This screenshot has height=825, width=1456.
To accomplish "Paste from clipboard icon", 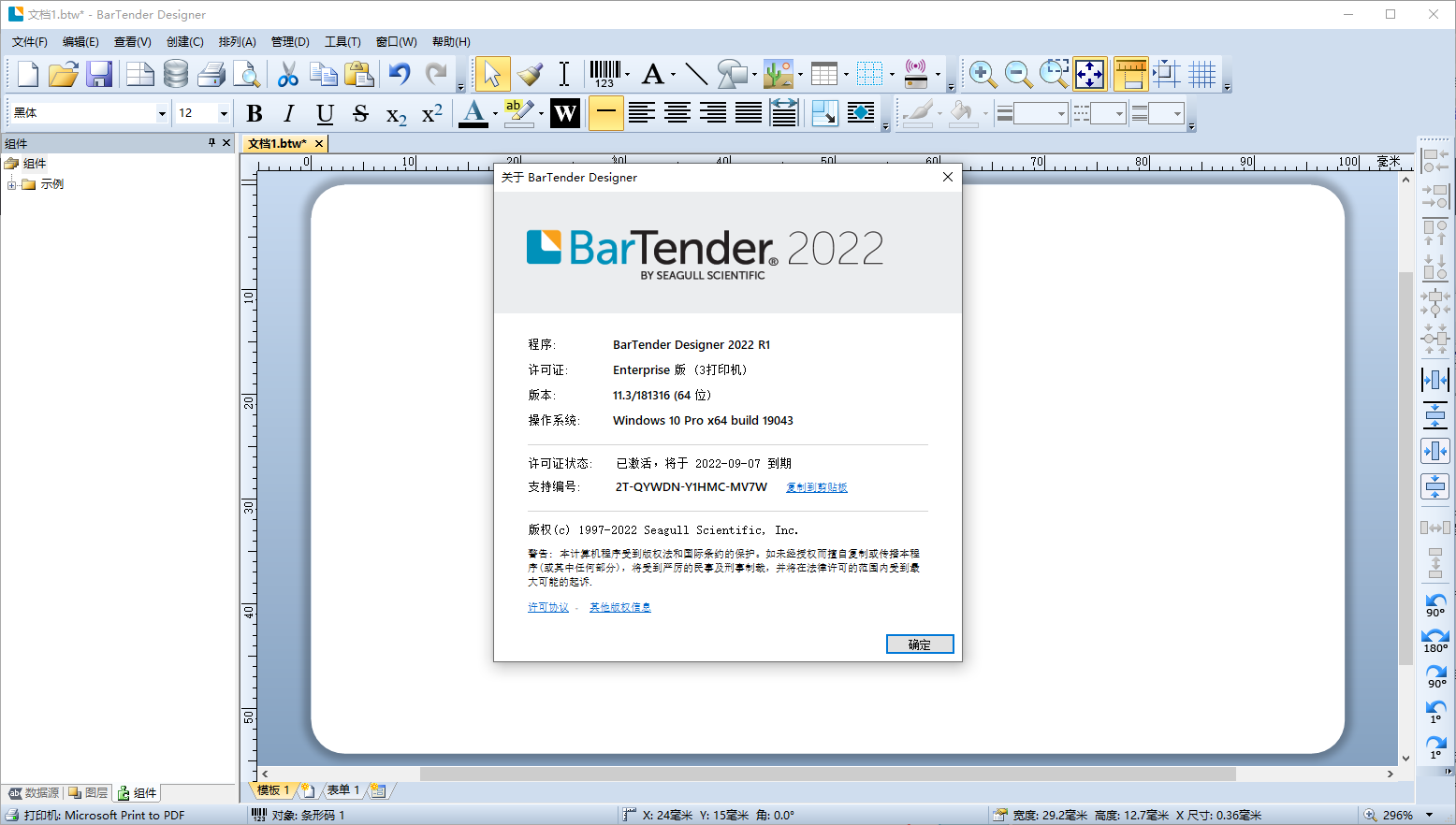I will [359, 74].
